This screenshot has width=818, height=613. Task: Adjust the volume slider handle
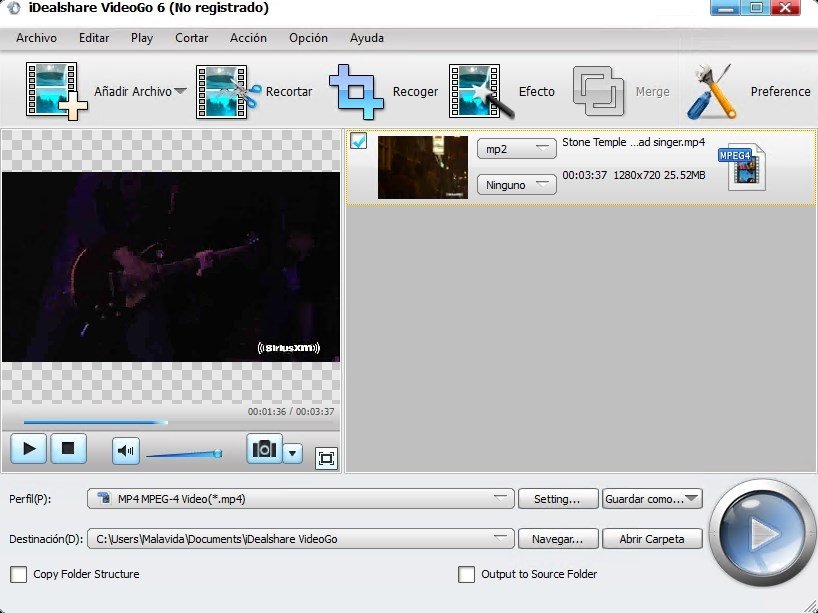(218, 453)
